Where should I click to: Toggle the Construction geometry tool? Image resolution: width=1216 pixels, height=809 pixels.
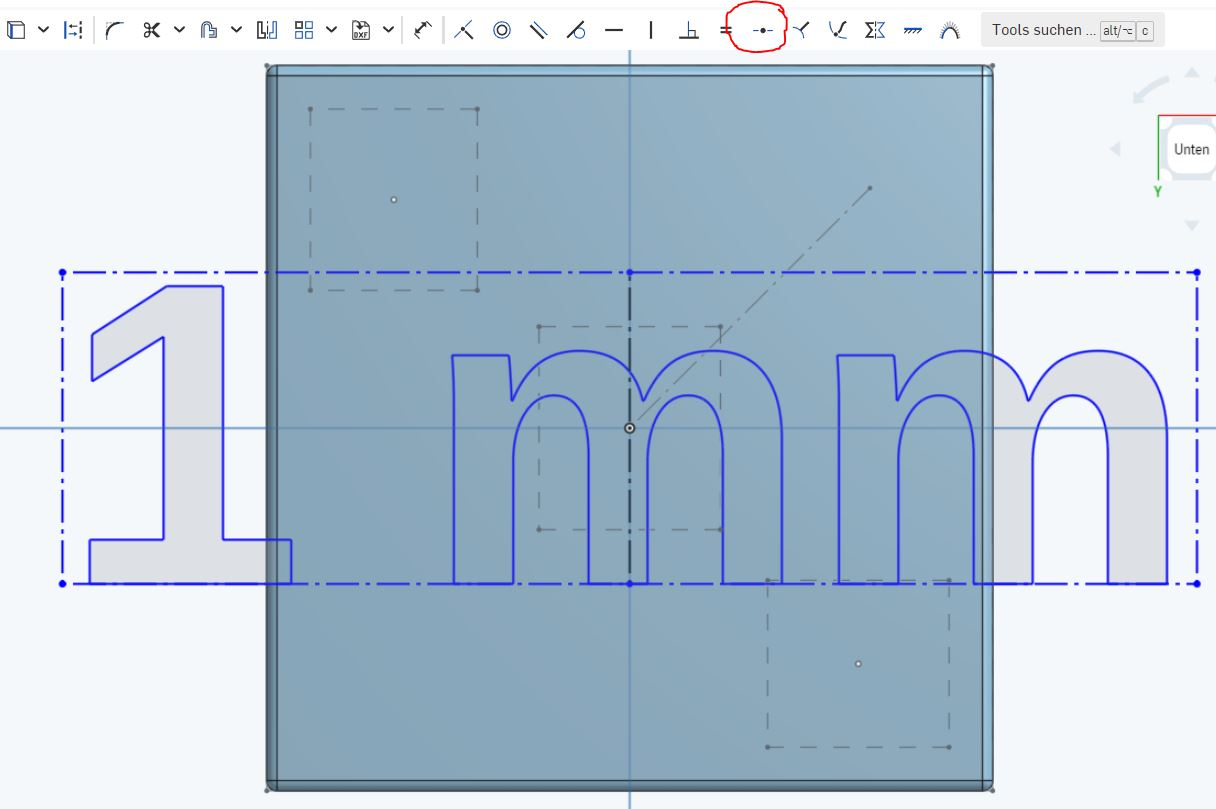(x=73, y=30)
